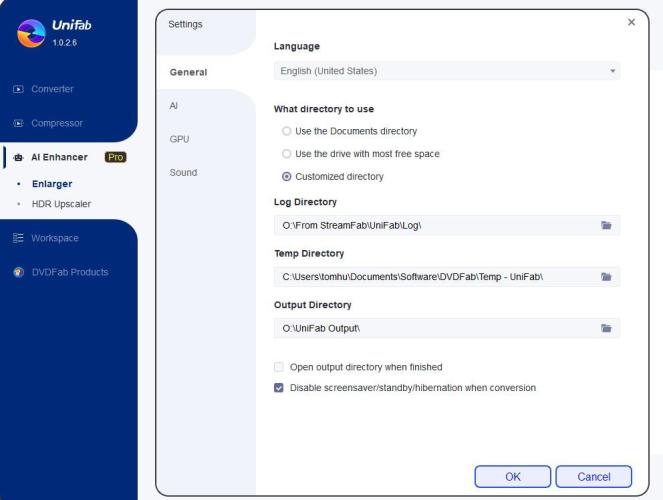Click the Workspace list icon
Viewport: 663px width, 500px height.
point(18,238)
